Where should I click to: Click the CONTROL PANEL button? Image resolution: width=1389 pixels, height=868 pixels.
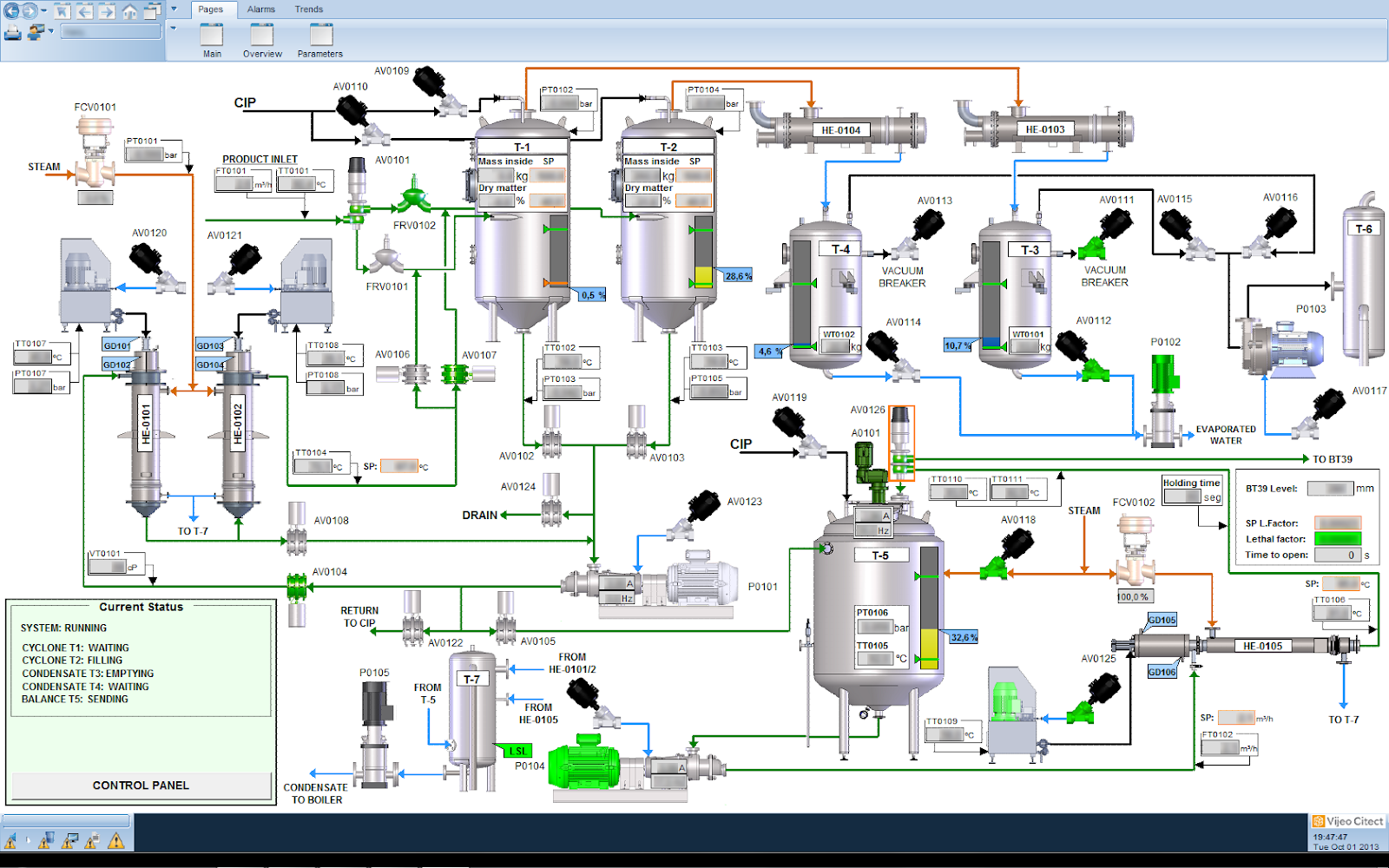click(140, 785)
